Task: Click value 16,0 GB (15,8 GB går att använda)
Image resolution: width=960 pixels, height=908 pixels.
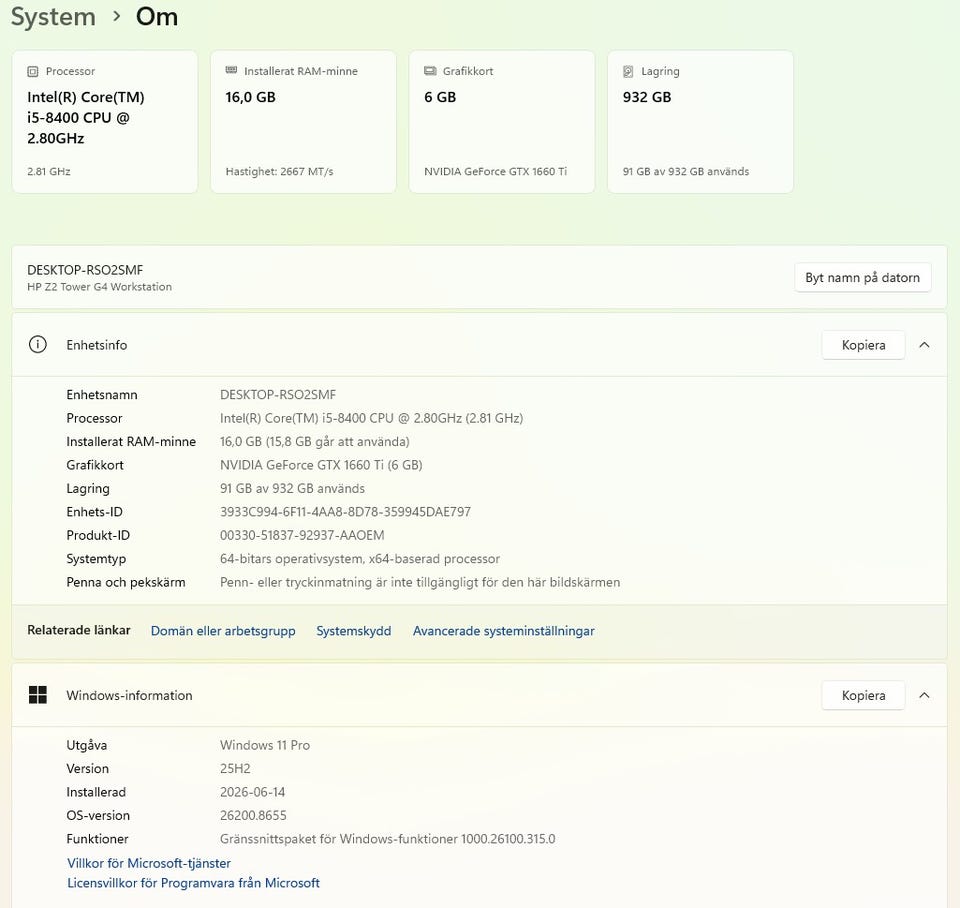Action: 315,441
